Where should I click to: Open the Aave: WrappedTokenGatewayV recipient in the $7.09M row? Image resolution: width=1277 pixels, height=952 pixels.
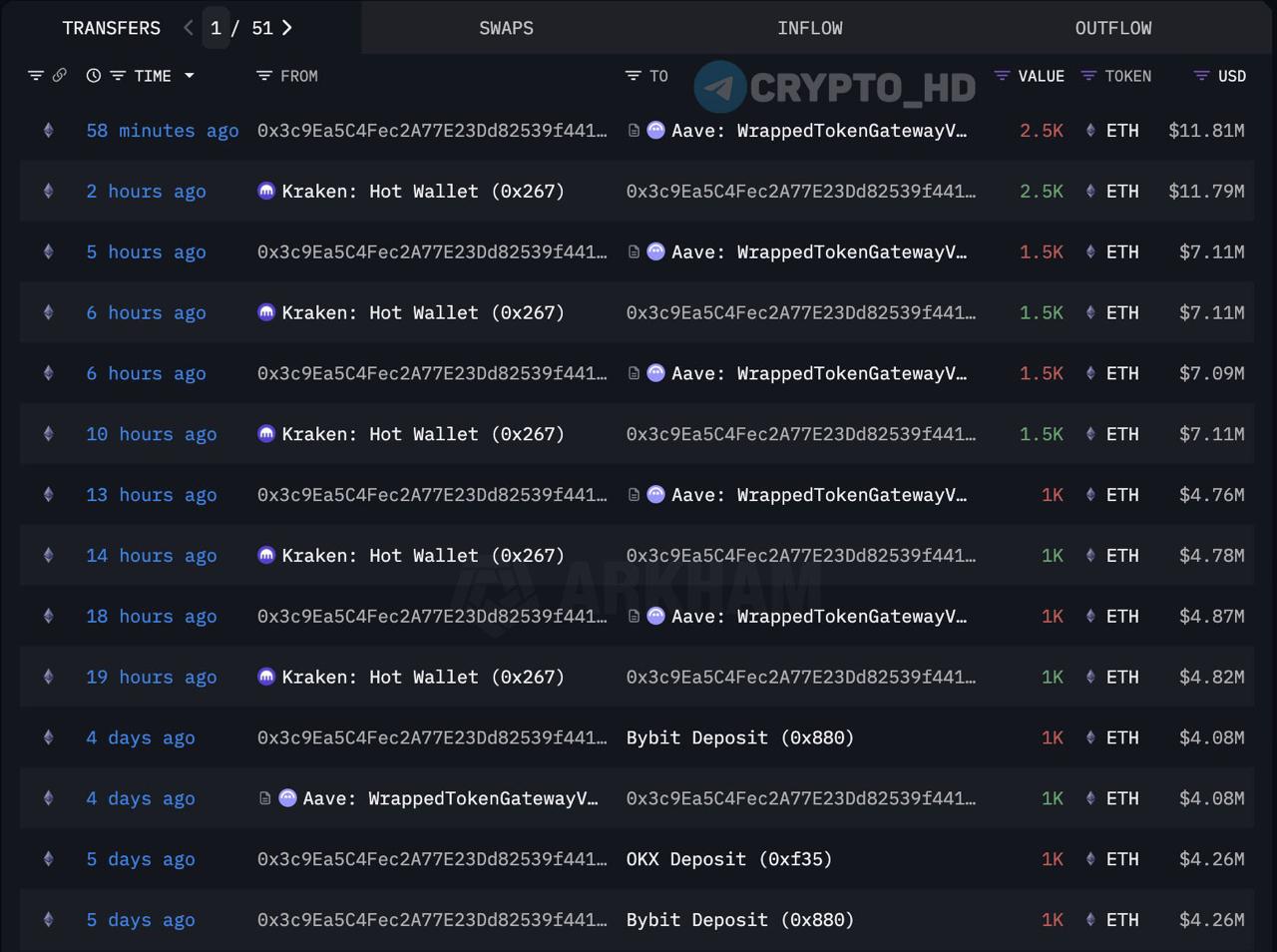pos(819,373)
